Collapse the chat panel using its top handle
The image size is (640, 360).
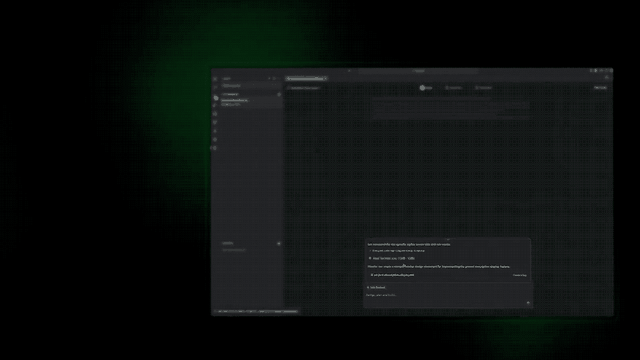(x=448, y=239)
